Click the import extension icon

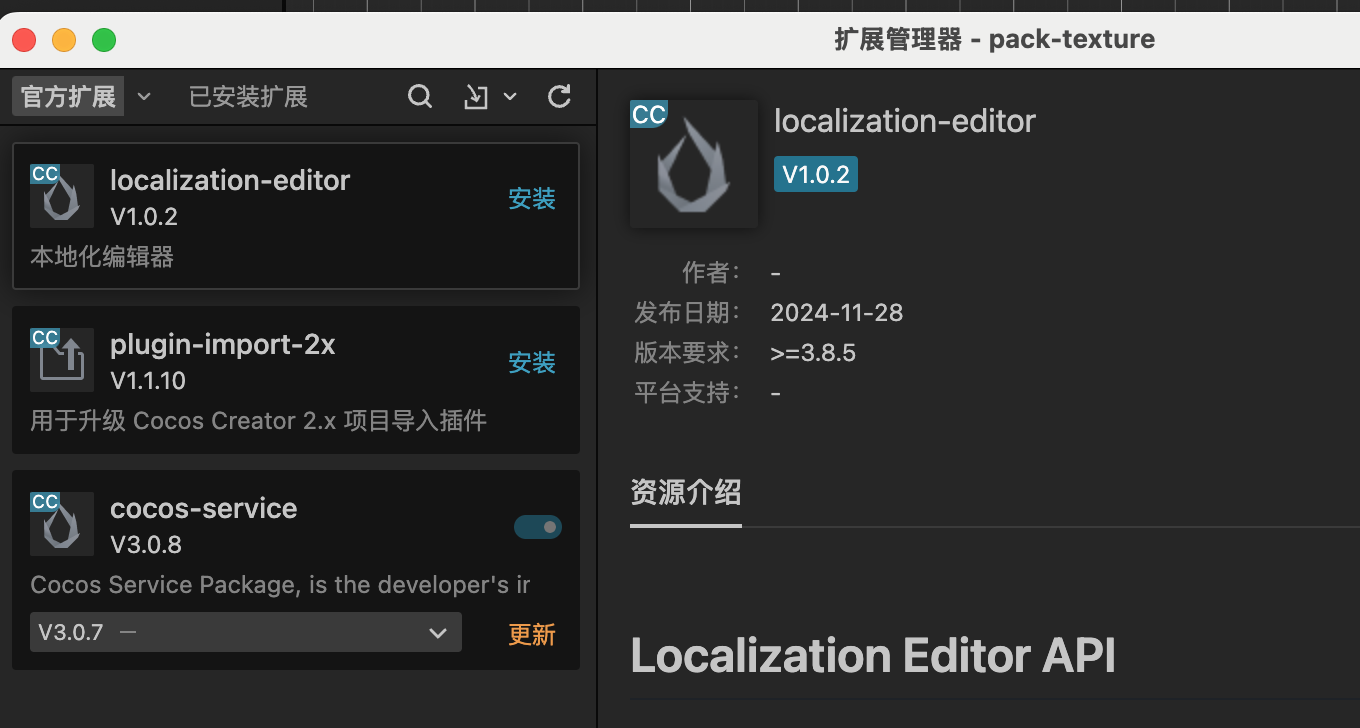pyautogui.click(x=476, y=97)
